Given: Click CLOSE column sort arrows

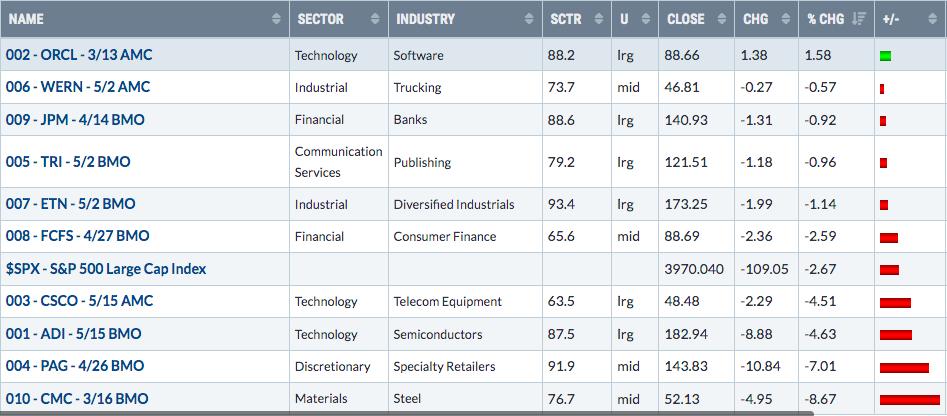Looking at the screenshot, I should coord(721,19).
